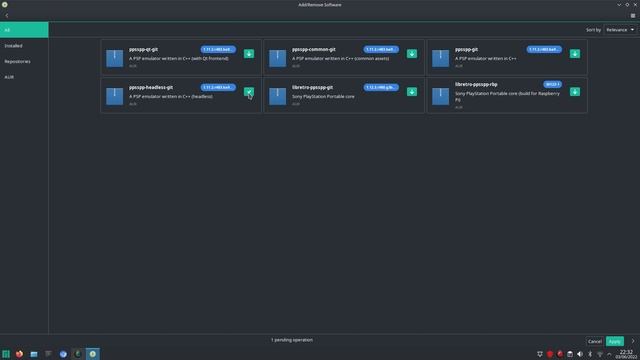Toggle install for libretro-ppsspp-rbp package
This screenshot has width=640, height=360.
[x=575, y=92]
